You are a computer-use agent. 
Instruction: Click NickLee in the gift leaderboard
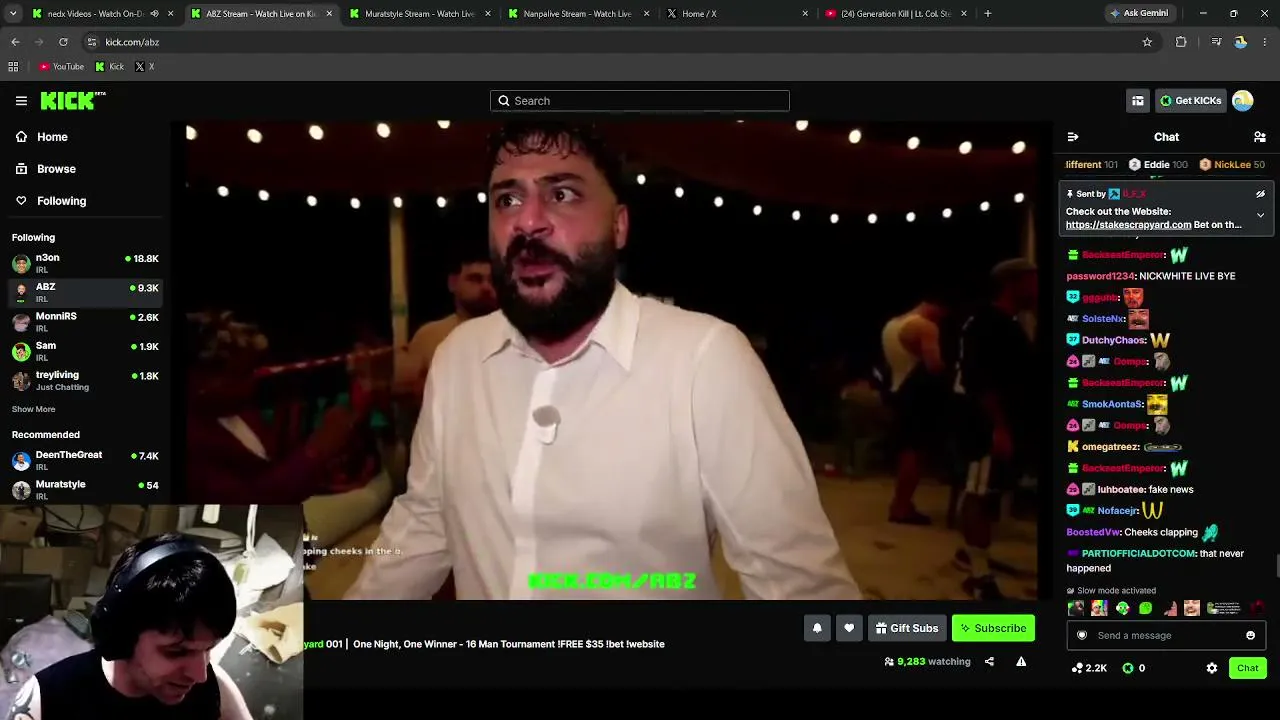(1232, 165)
